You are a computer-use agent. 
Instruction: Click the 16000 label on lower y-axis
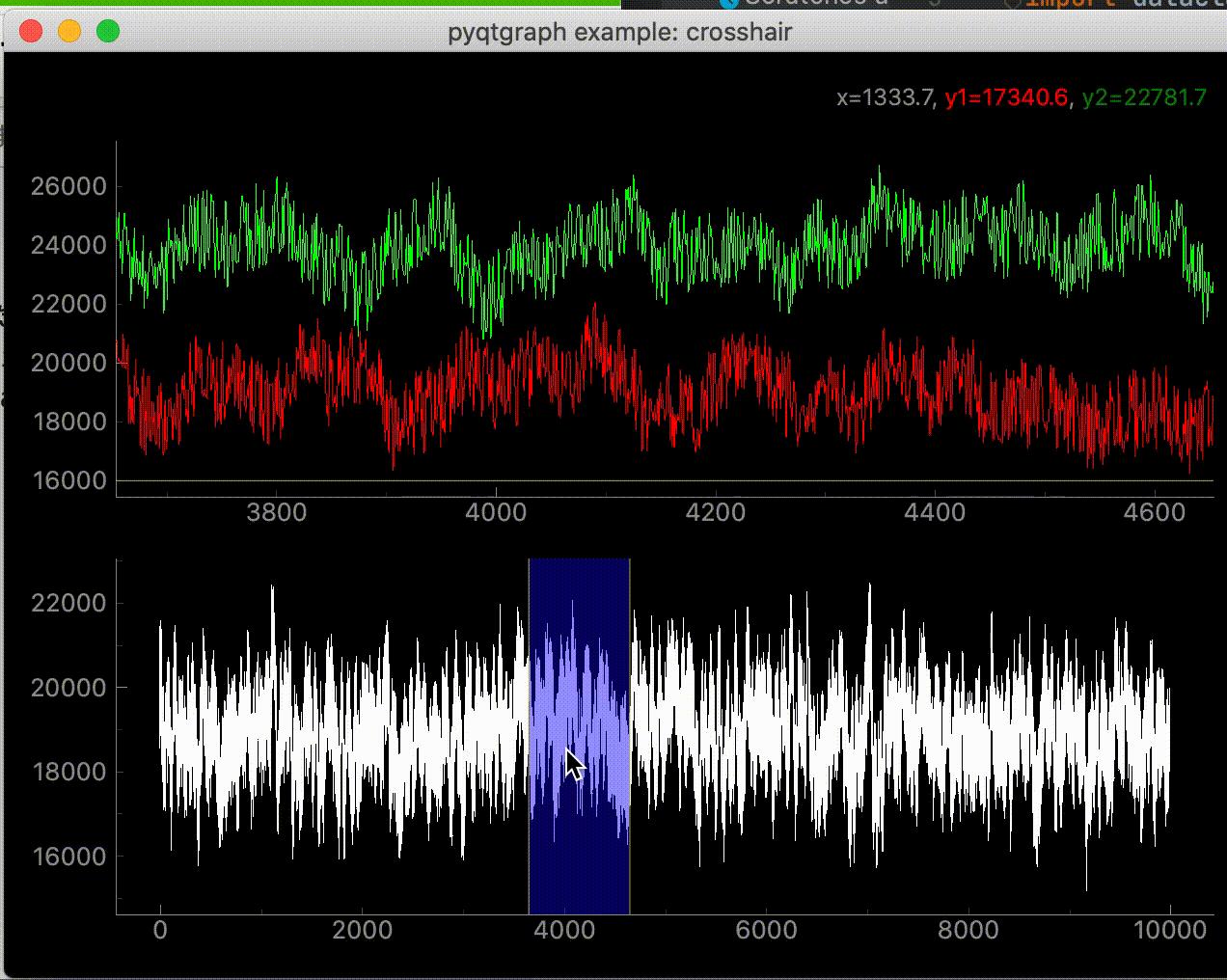coord(68,857)
